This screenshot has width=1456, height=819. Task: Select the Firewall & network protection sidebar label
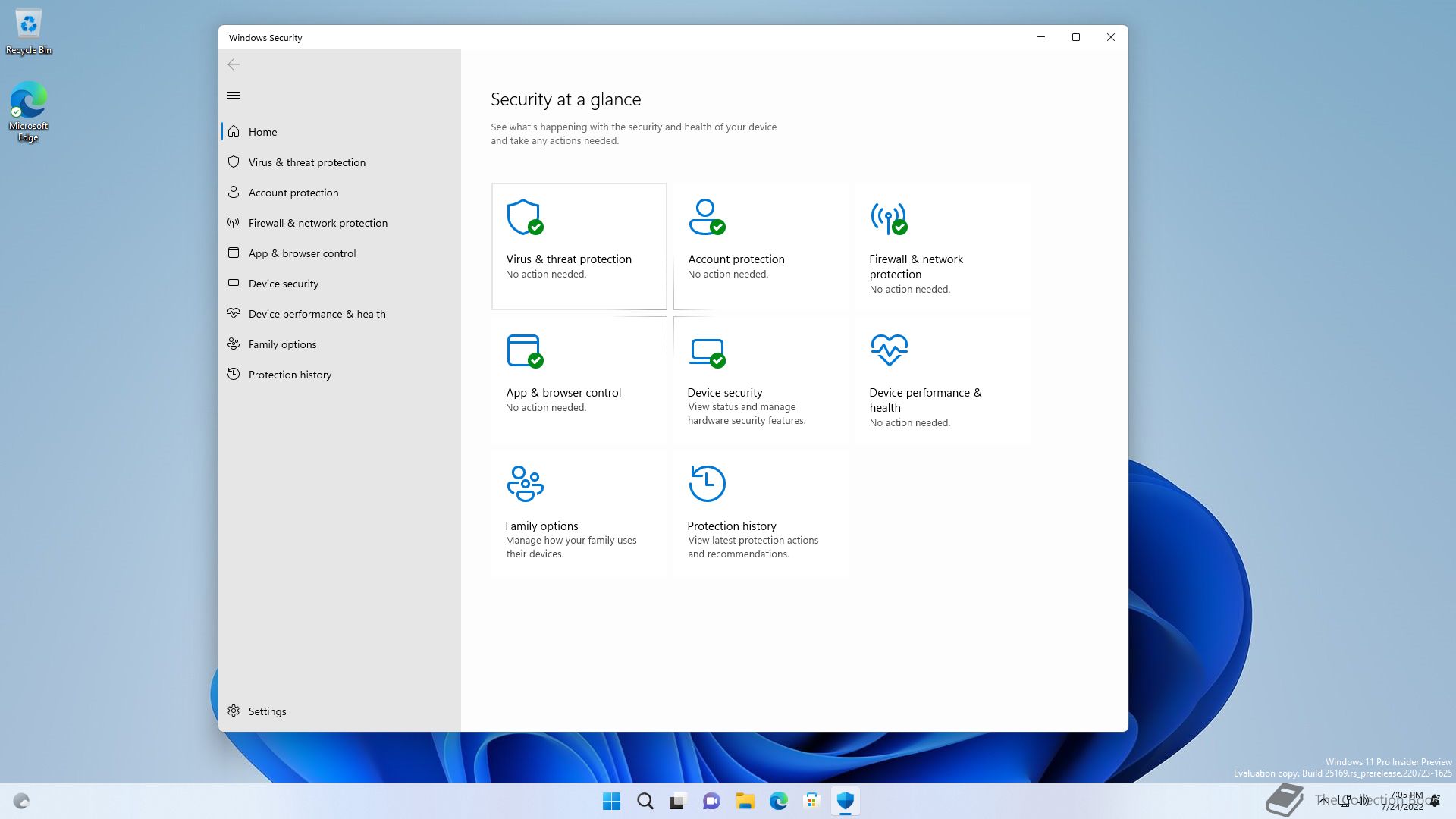318,223
